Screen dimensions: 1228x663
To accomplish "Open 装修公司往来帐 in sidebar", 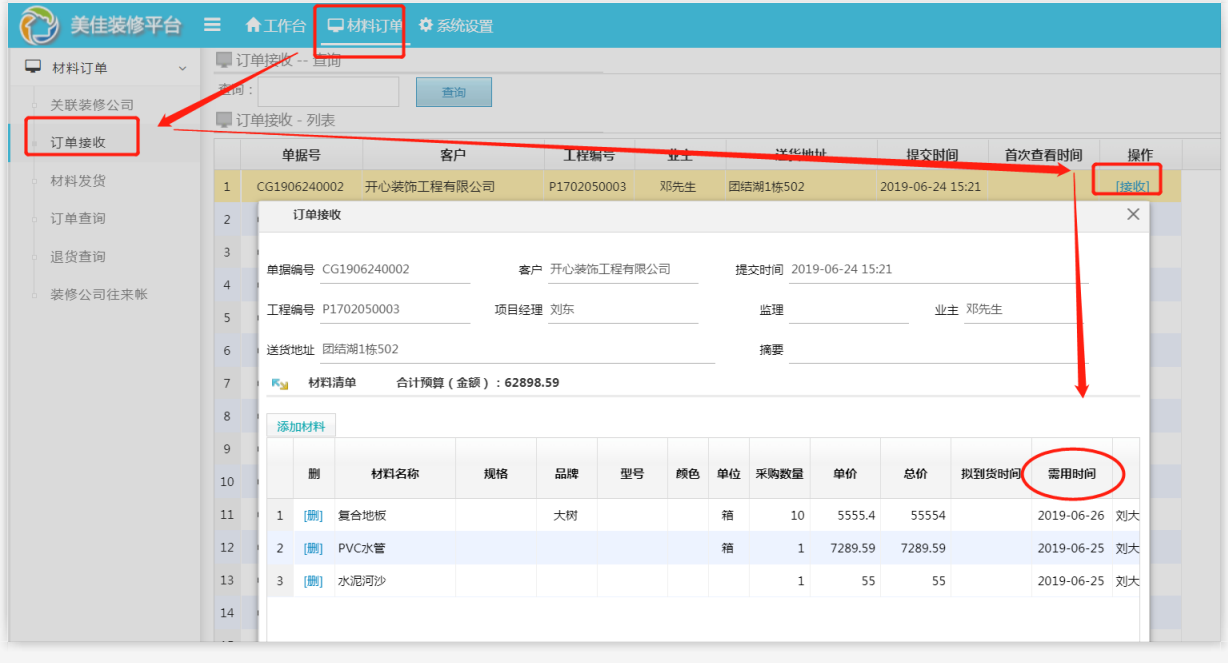I will [99, 294].
